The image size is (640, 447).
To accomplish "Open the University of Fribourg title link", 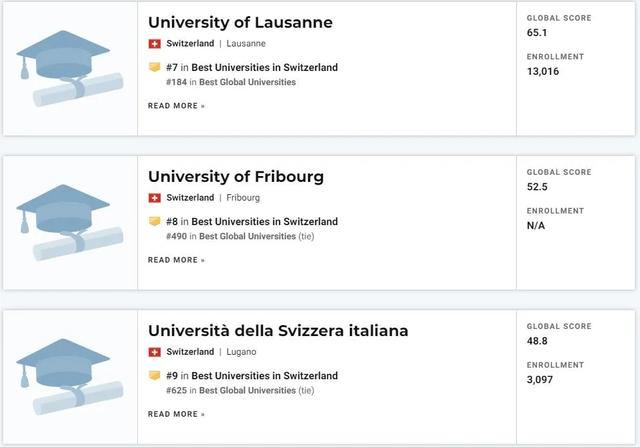I will (236, 177).
